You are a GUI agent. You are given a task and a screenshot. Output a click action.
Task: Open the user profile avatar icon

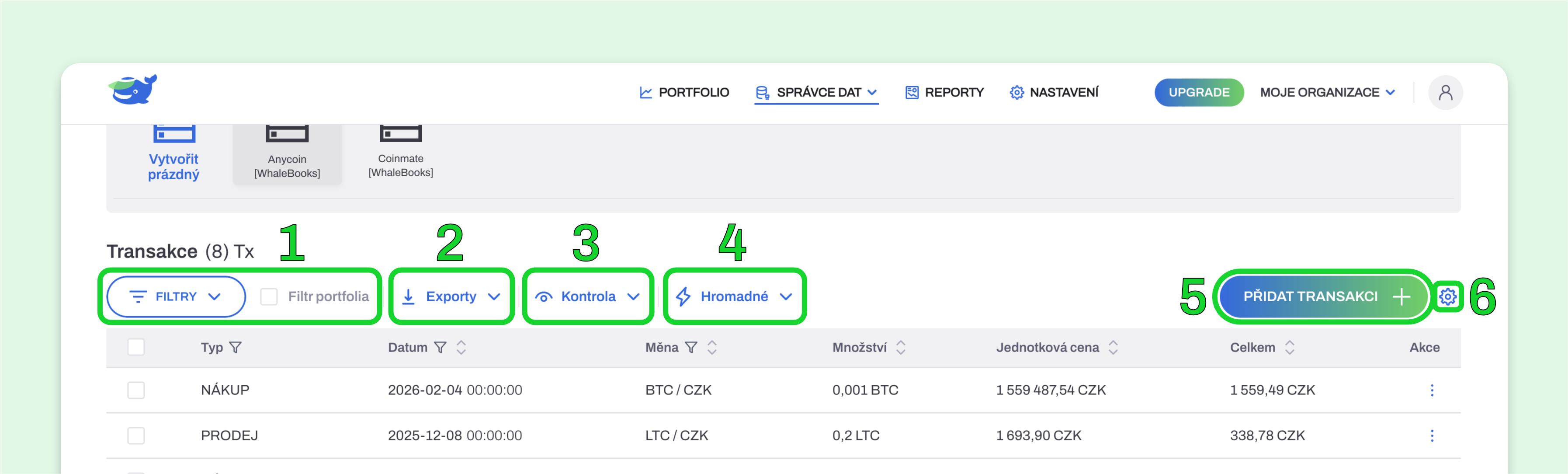pos(1445,93)
